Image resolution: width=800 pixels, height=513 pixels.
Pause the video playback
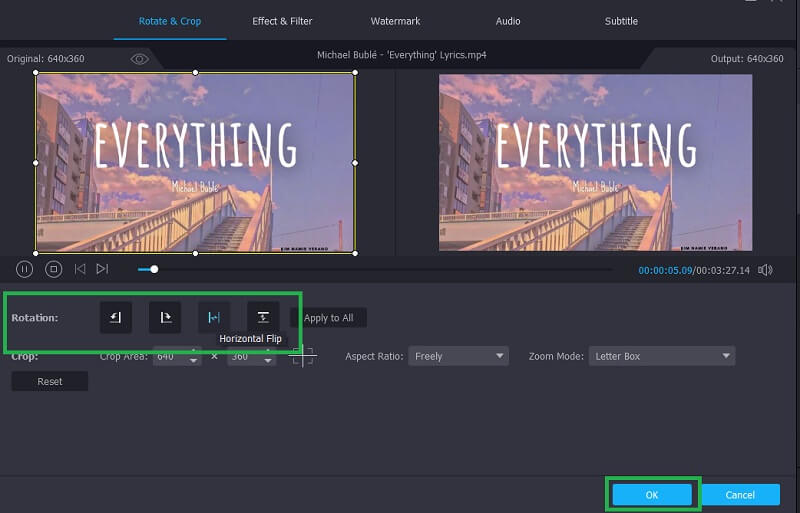pyautogui.click(x=25, y=269)
